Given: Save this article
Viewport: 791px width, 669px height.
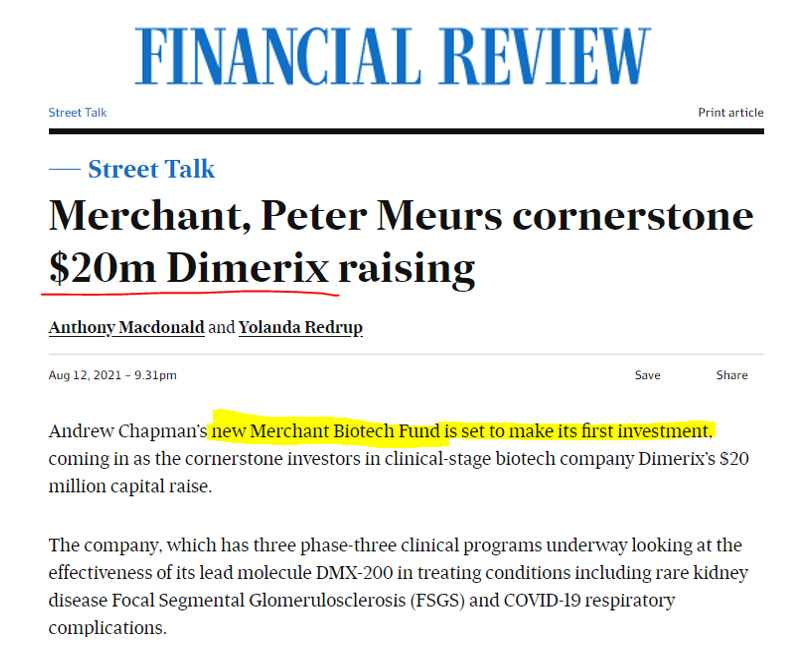Looking at the screenshot, I should 647,375.
